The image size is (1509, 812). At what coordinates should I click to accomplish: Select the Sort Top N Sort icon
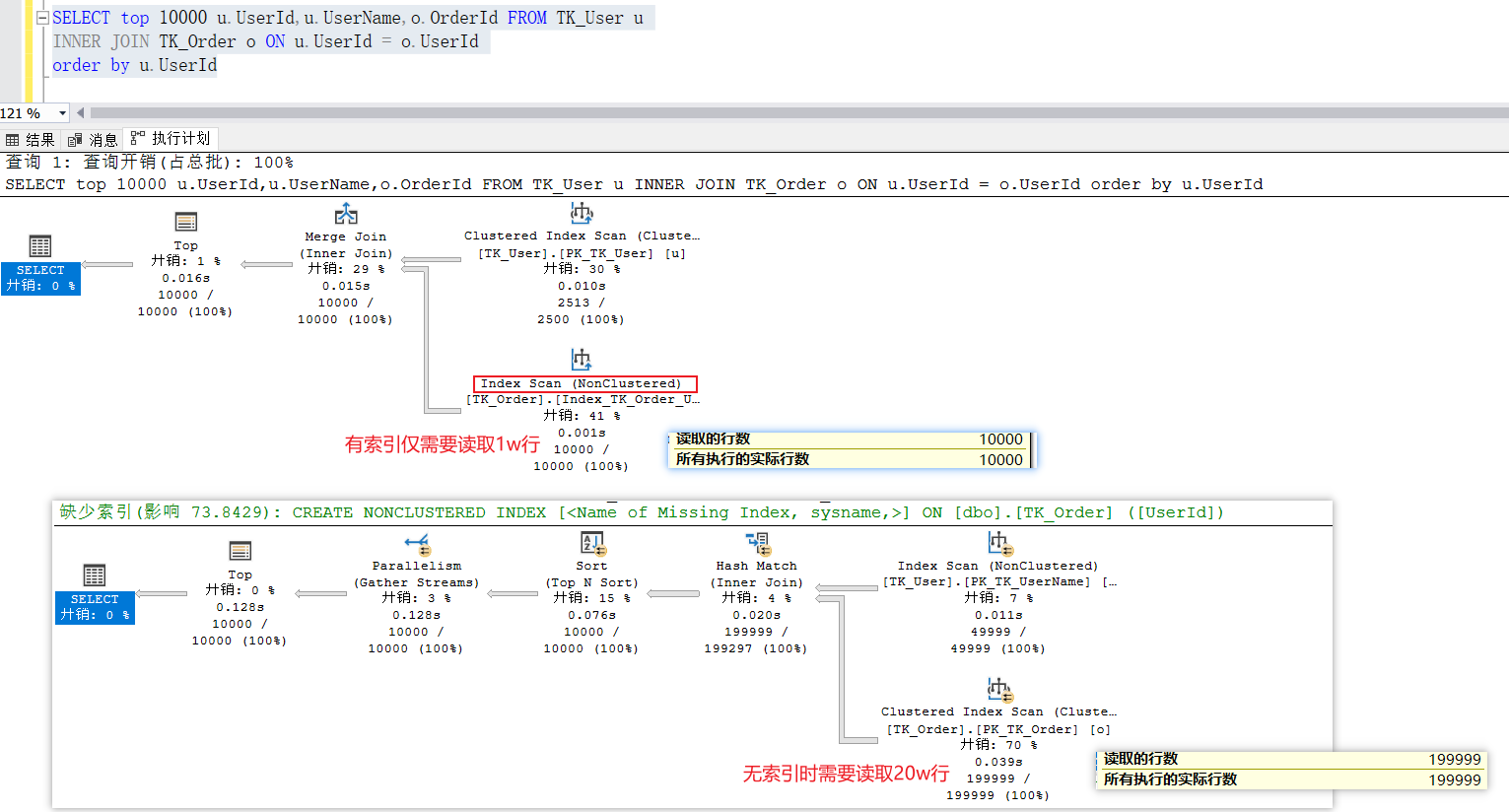tap(592, 543)
